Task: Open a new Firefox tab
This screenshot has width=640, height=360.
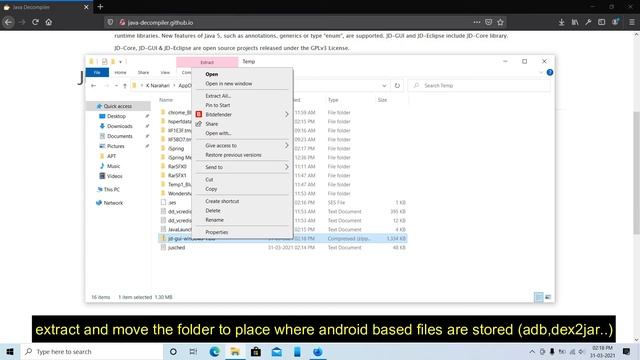Action: click(100, 7)
